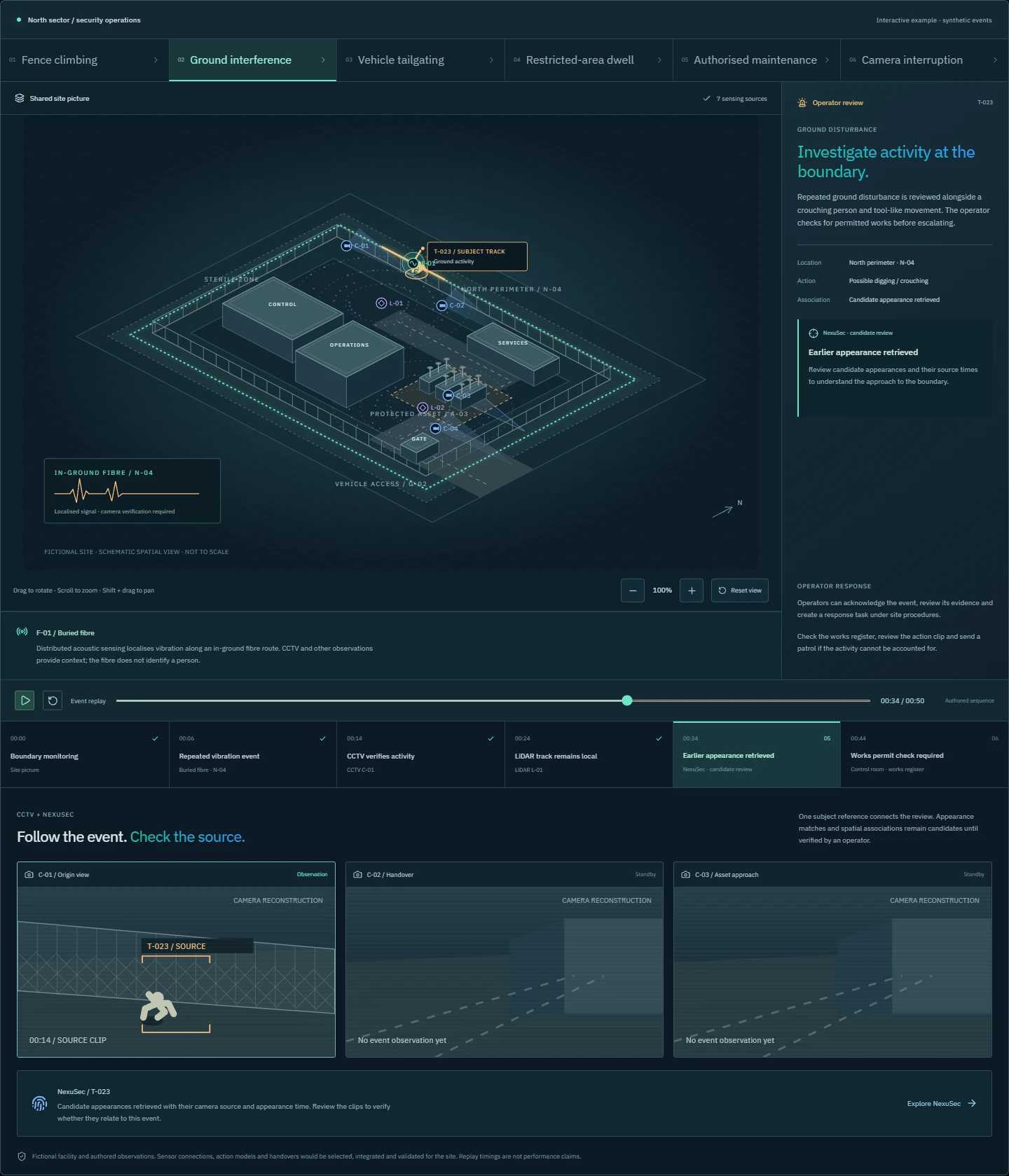Reset the site map view
The image size is (1009, 1176).
pos(740,590)
